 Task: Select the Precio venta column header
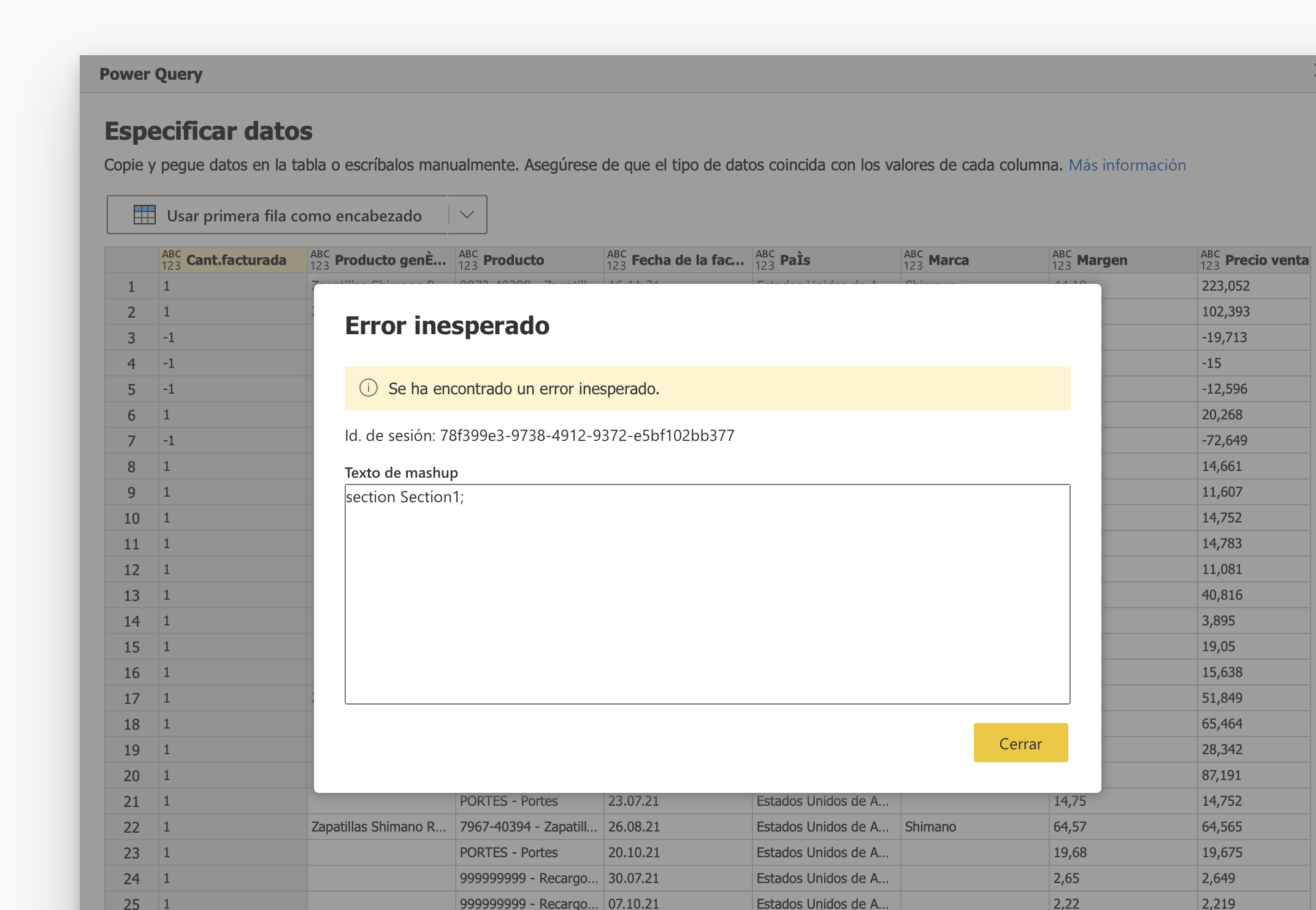tap(1254, 260)
